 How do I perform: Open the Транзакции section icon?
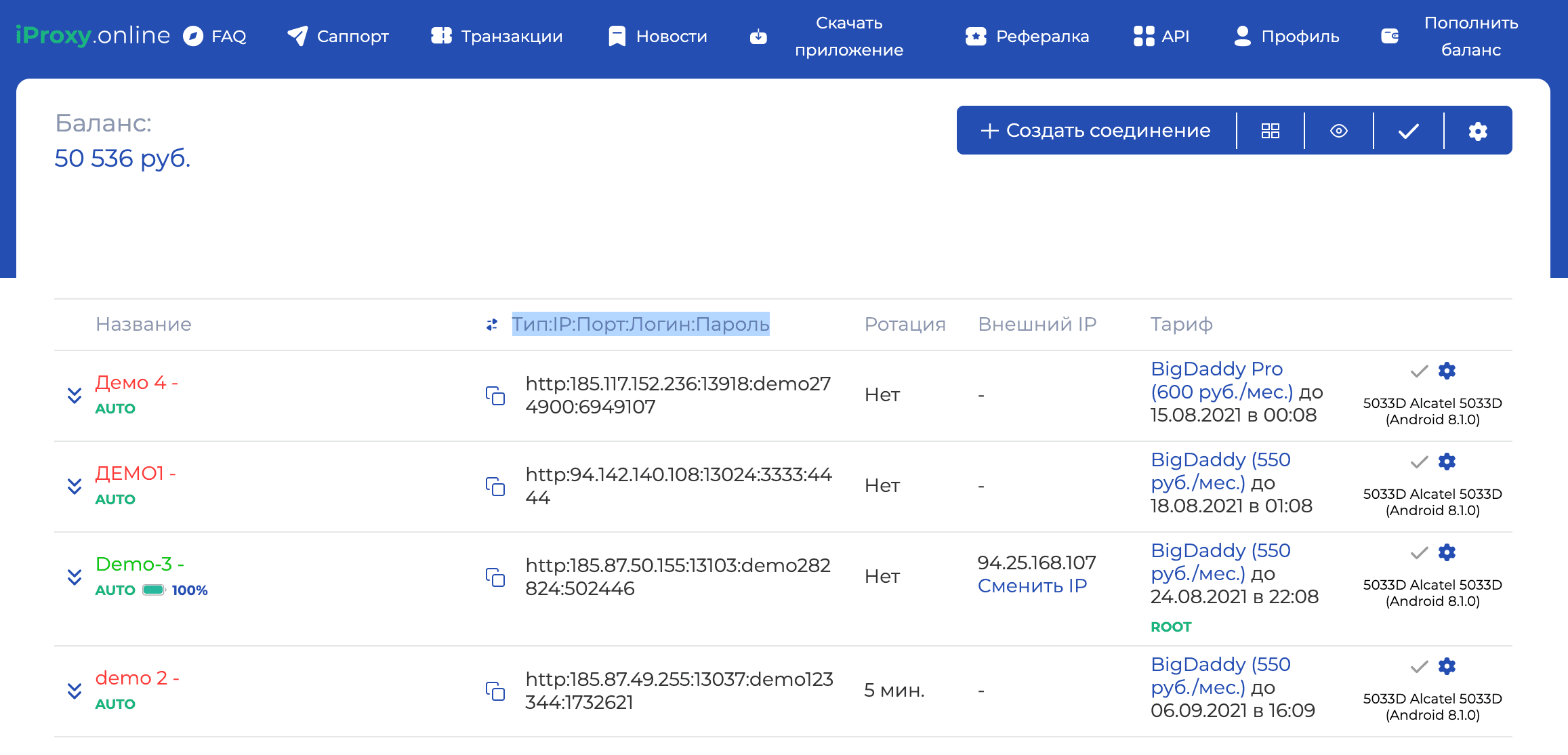pos(441,36)
